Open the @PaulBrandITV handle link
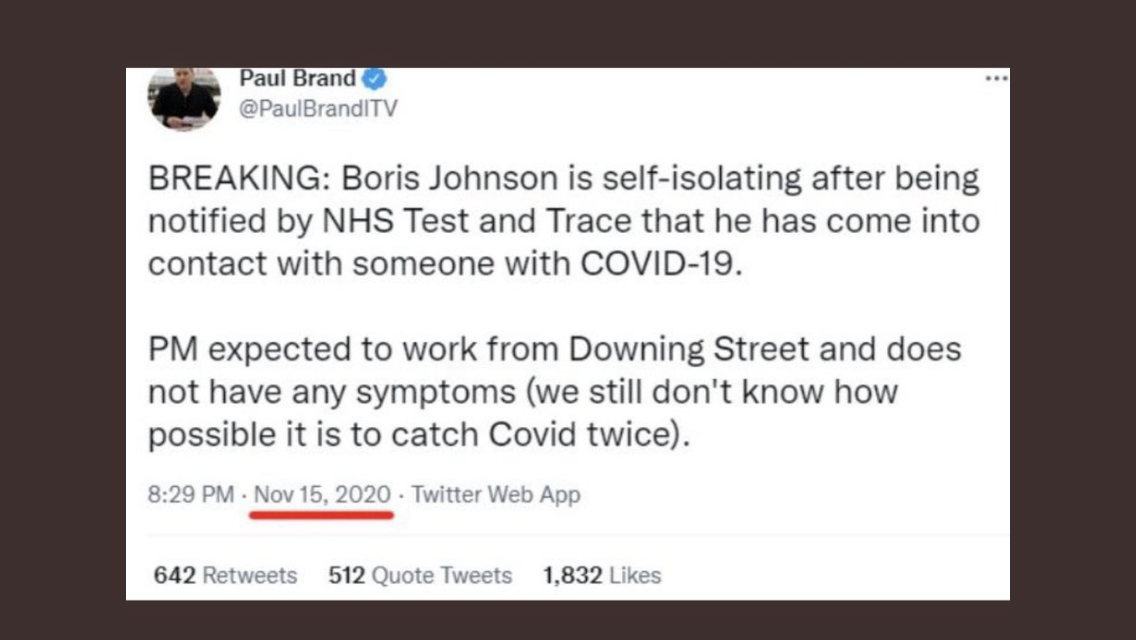This screenshot has width=1136, height=640. 318,109
